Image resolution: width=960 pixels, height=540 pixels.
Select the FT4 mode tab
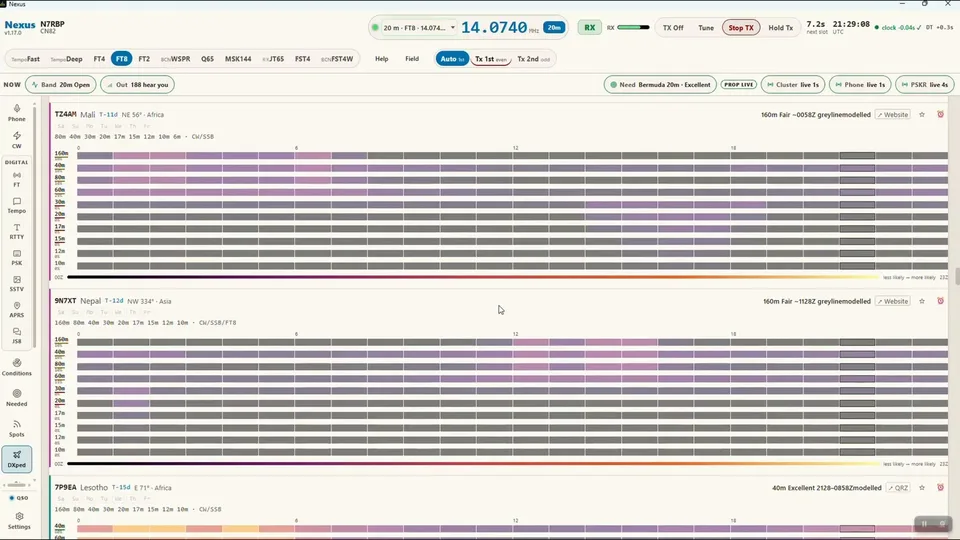(99, 59)
